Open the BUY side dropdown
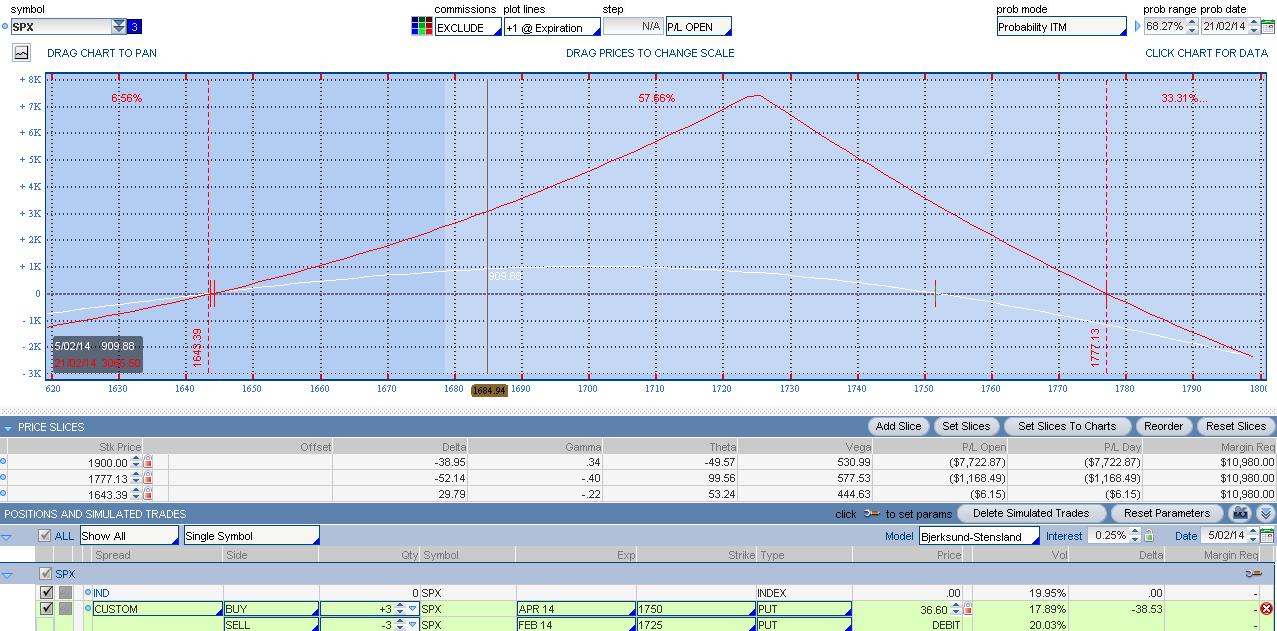 (271, 609)
